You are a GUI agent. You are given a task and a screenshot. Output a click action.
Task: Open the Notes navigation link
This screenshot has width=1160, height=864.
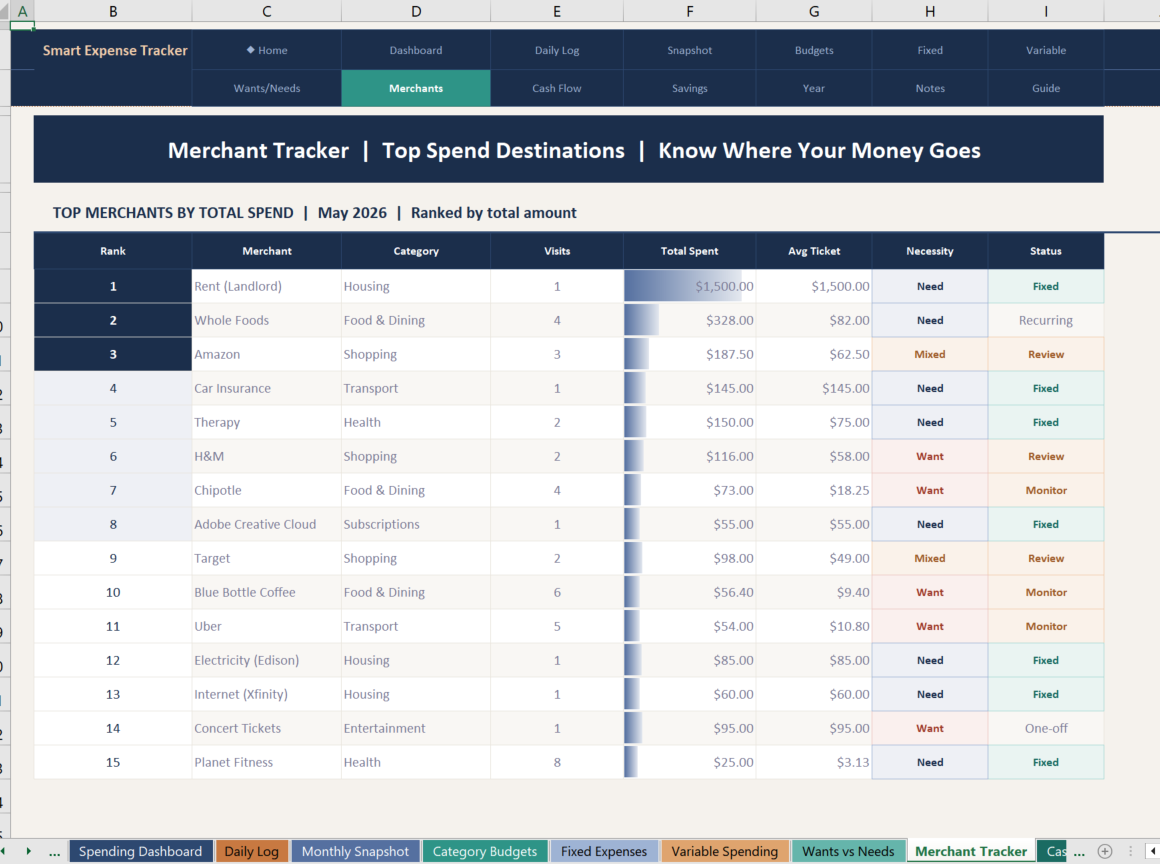click(930, 88)
